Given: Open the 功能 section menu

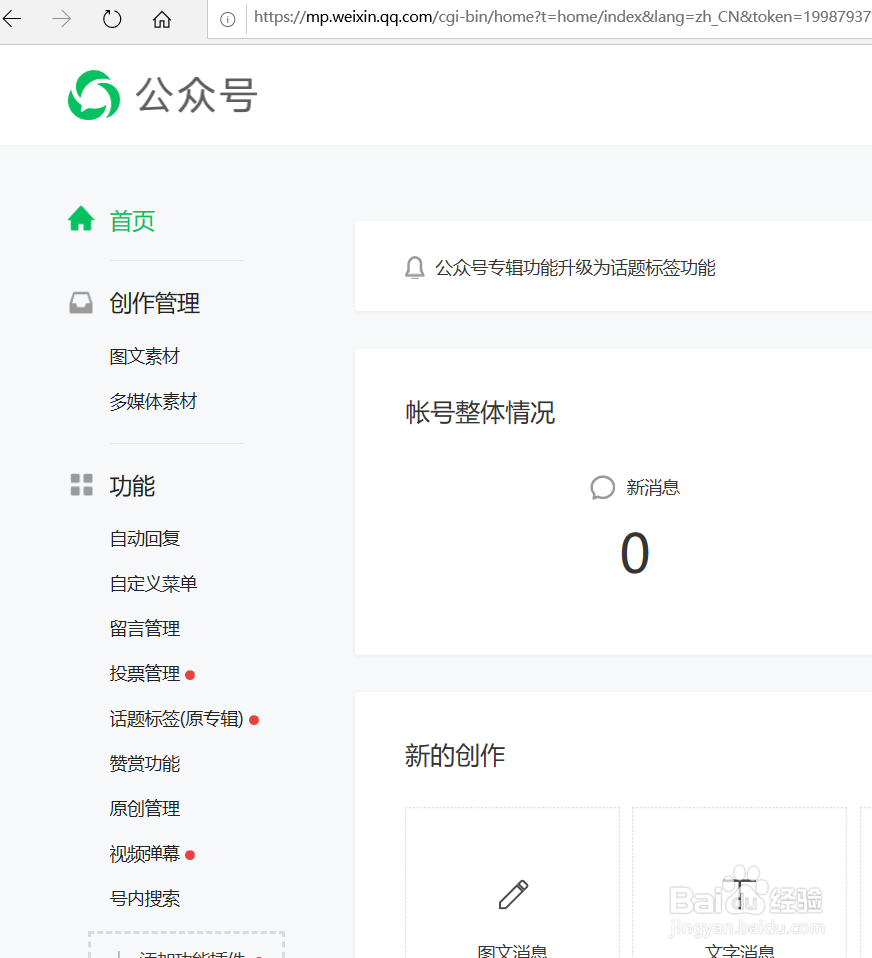Looking at the screenshot, I should [x=132, y=485].
